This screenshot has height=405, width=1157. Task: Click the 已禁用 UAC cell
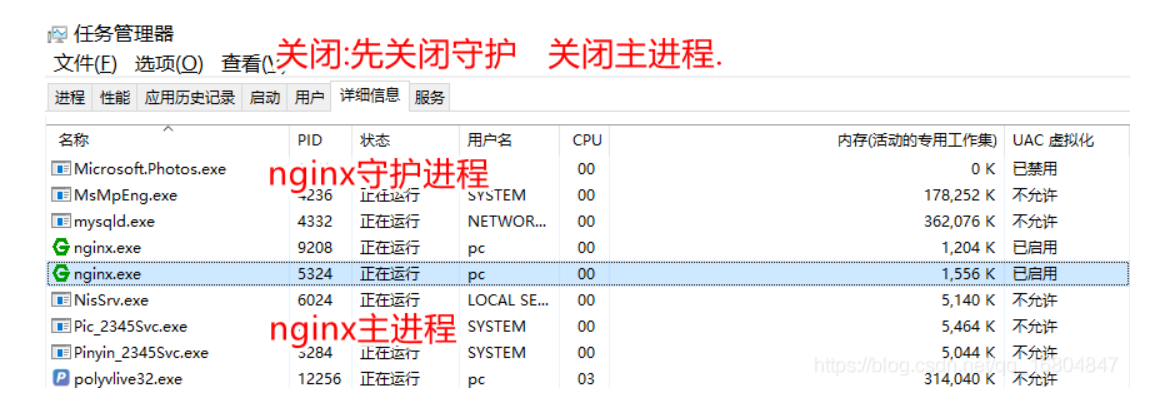1035,169
